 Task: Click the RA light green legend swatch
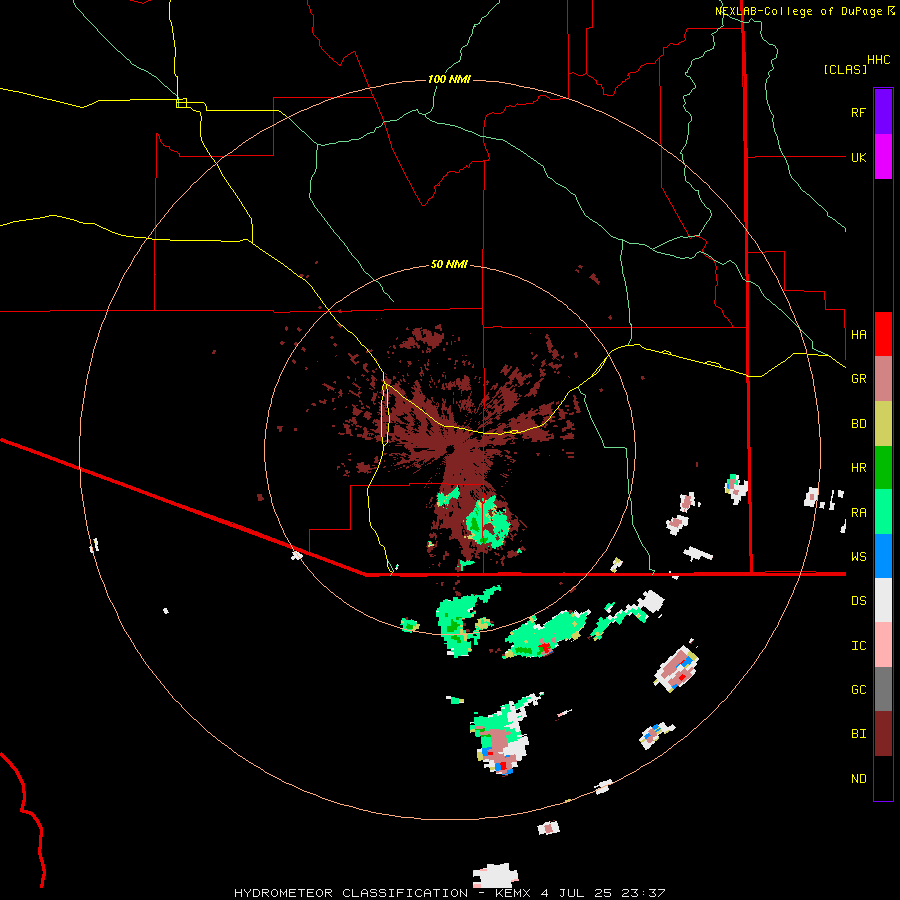click(x=883, y=512)
